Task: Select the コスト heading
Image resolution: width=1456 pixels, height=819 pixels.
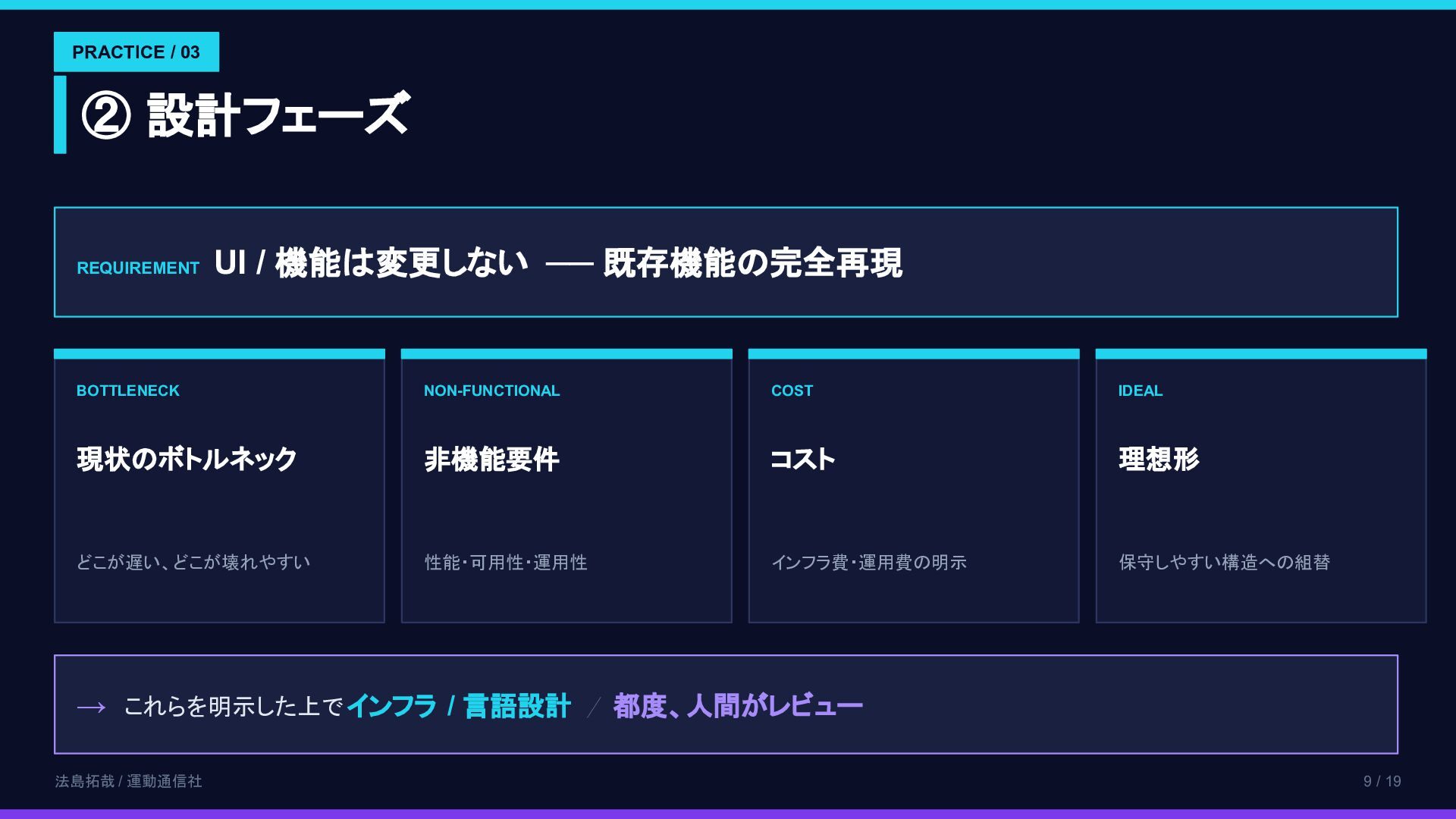Action: click(802, 460)
